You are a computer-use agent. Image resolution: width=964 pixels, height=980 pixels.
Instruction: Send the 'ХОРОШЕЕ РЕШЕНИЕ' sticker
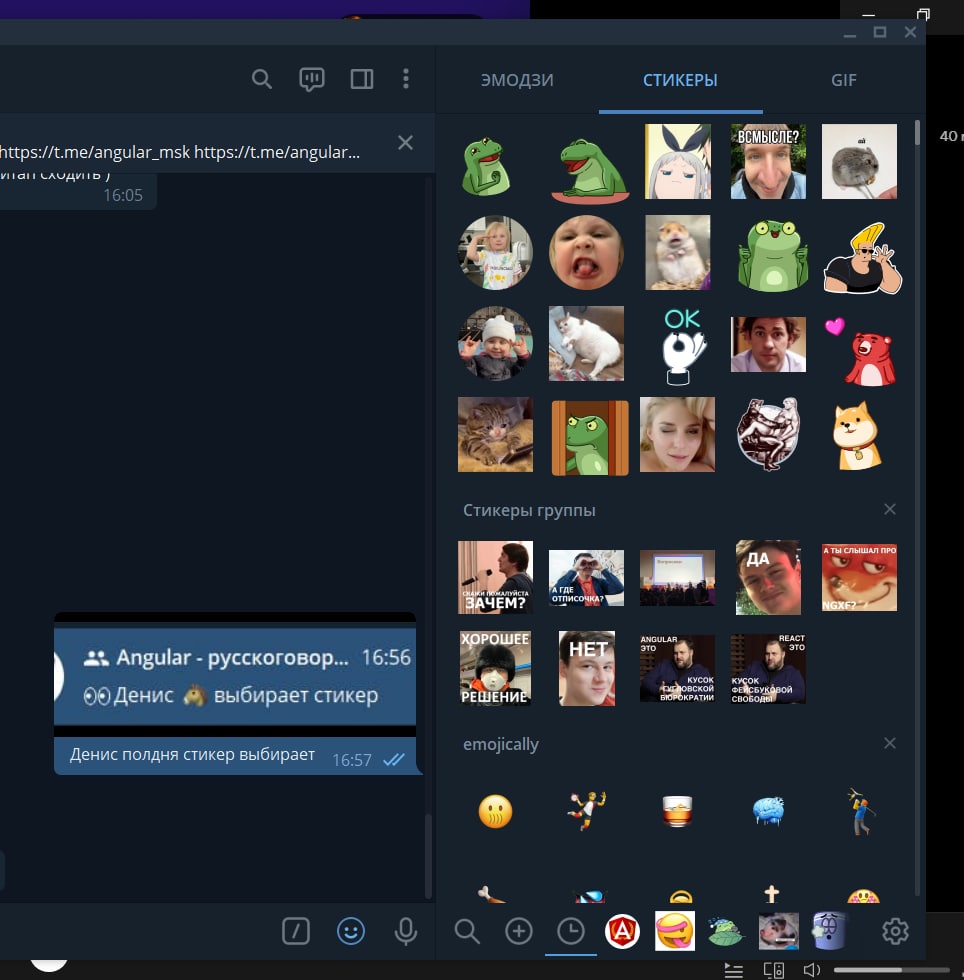point(495,668)
